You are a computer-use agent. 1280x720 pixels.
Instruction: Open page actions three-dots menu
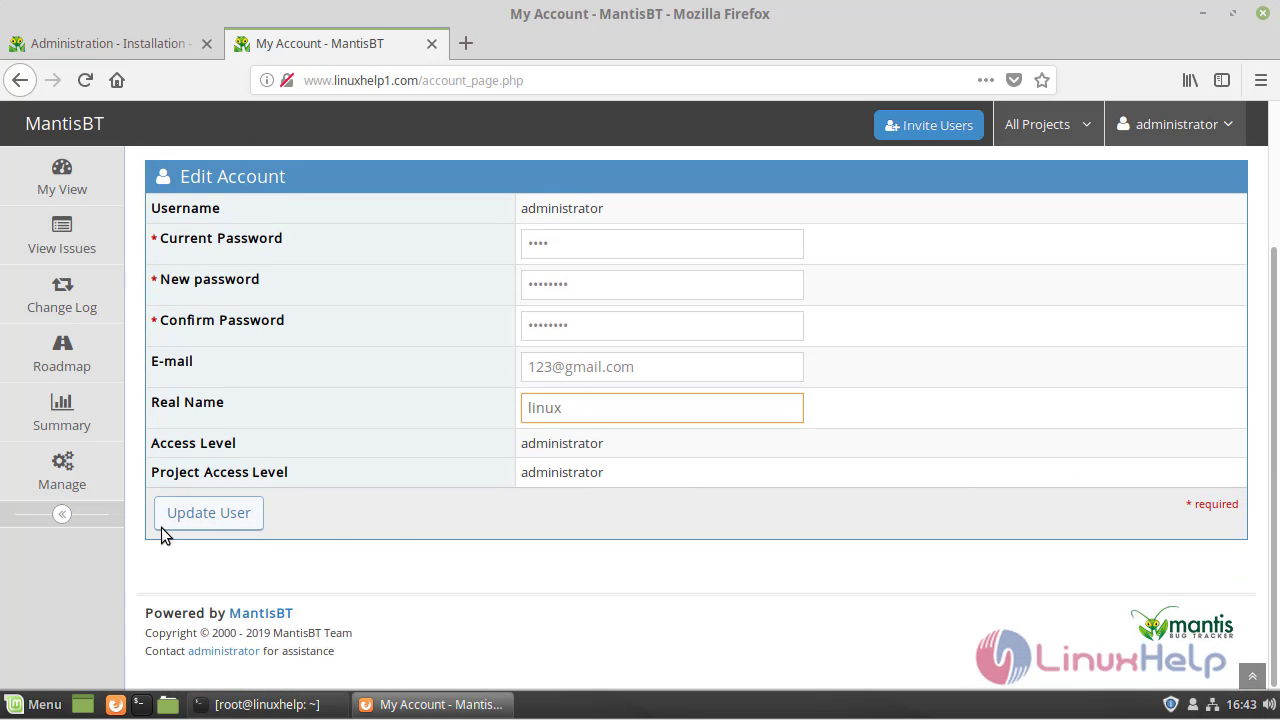(x=986, y=80)
